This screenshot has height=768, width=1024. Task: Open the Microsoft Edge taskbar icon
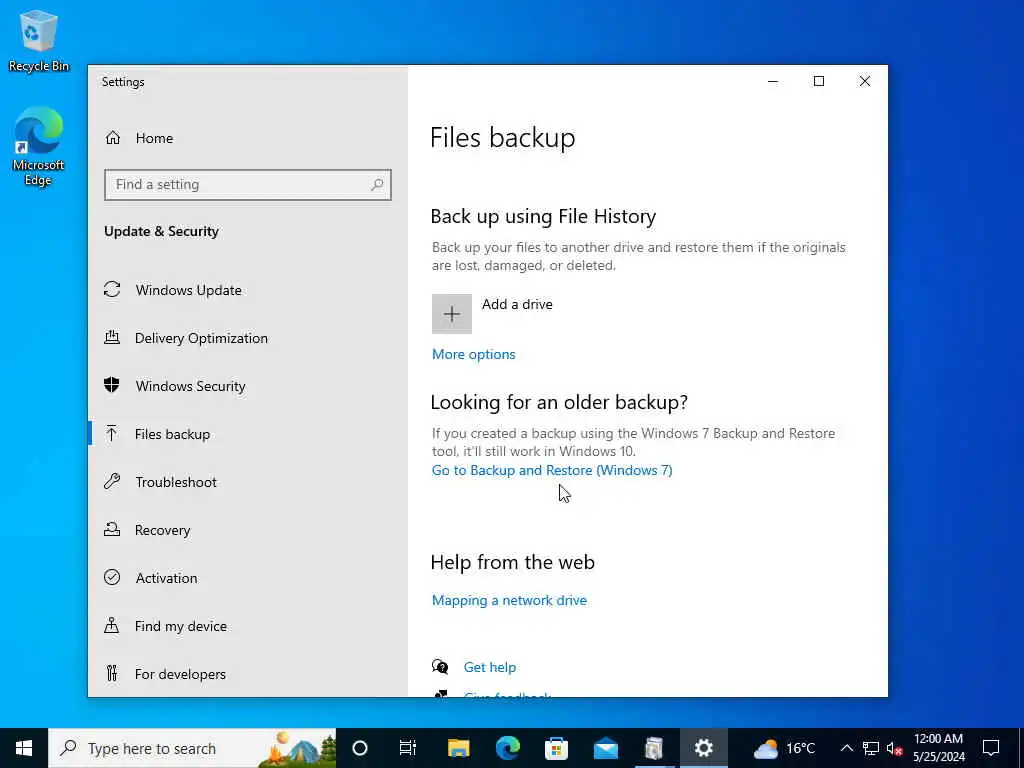507,748
